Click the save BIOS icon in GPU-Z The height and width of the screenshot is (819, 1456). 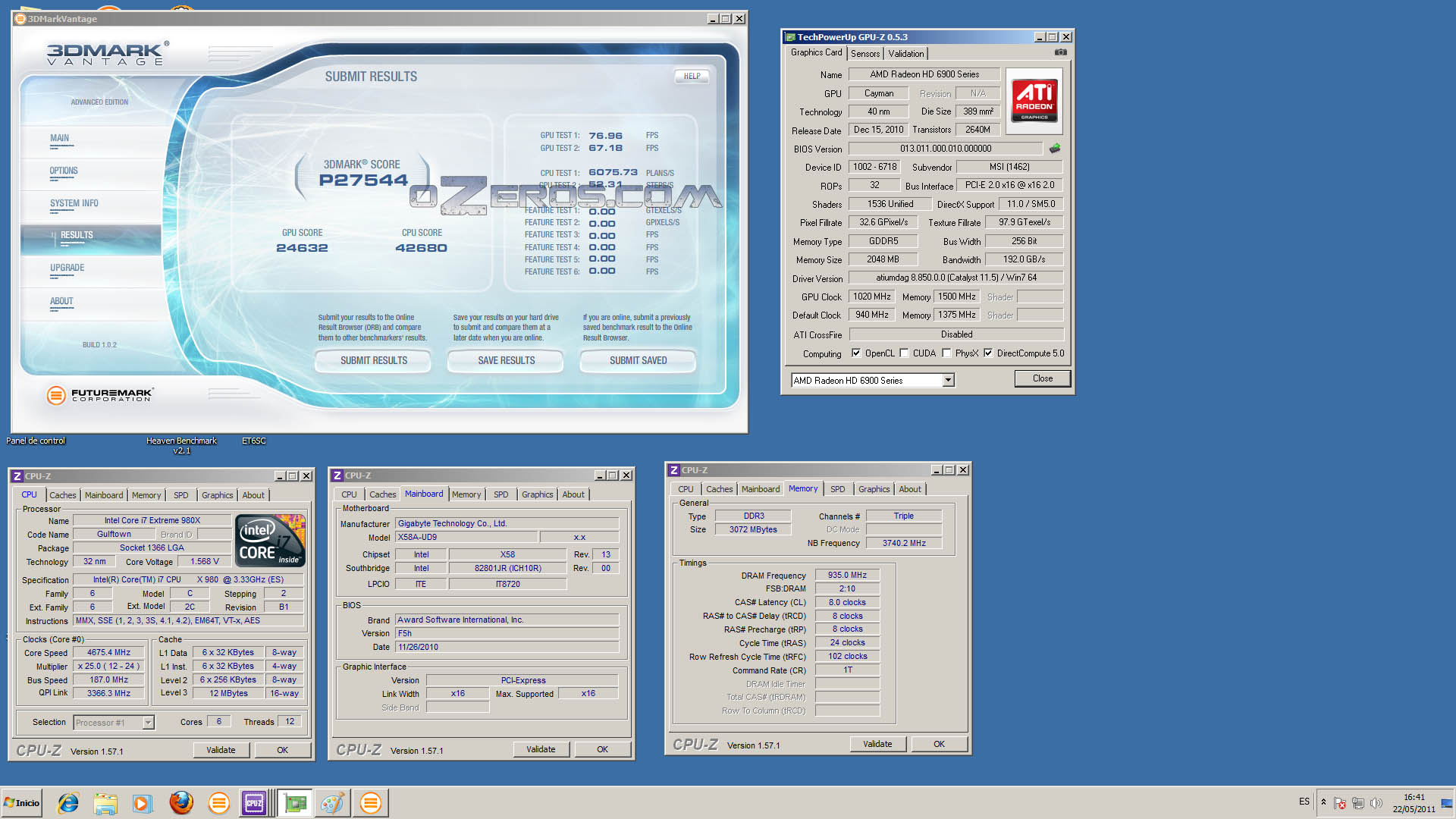click(1054, 149)
